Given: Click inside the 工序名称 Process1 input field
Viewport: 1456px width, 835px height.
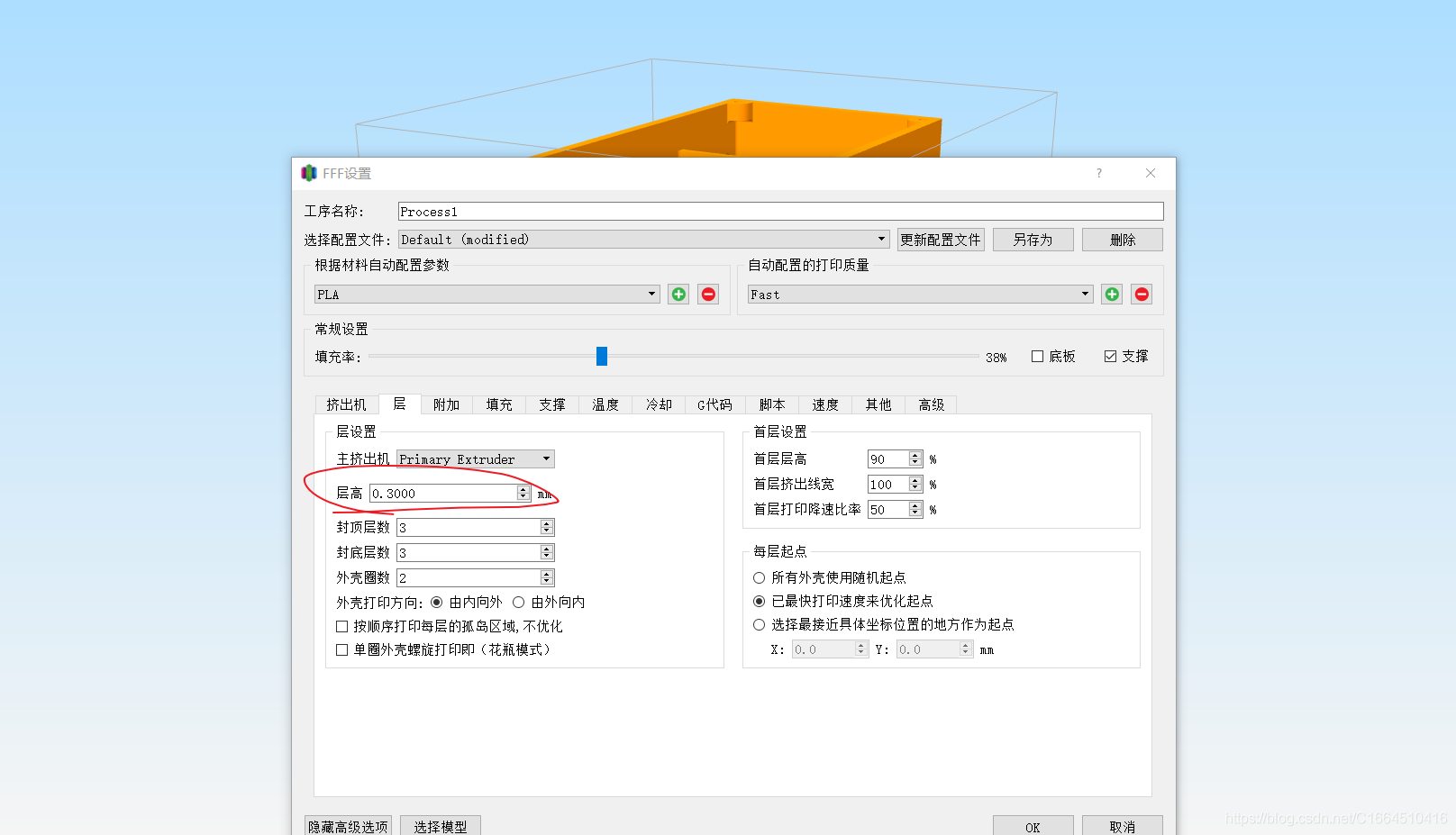Looking at the screenshot, I should (631, 211).
